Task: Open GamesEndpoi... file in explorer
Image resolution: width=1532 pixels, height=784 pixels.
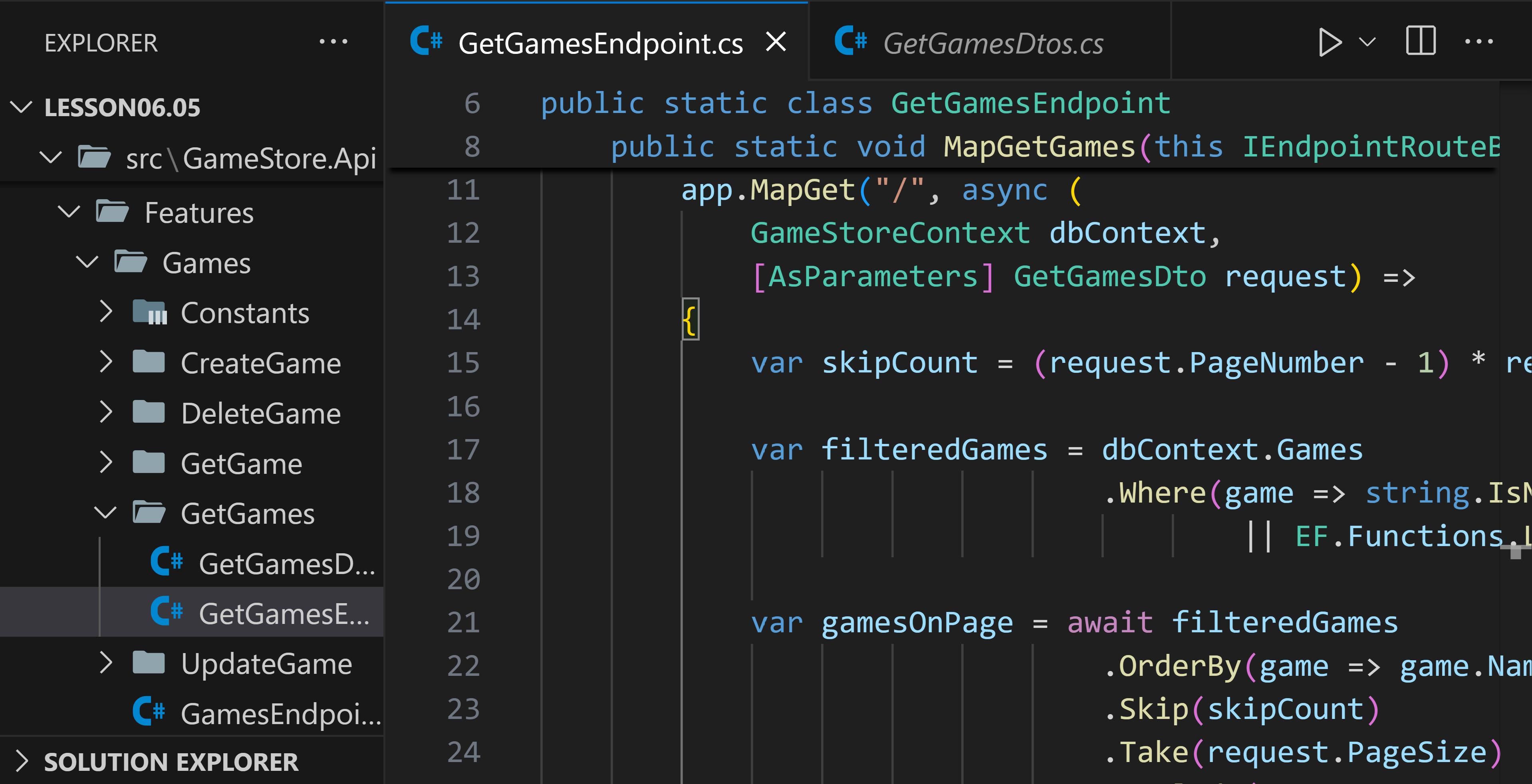Action: tap(192, 713)
